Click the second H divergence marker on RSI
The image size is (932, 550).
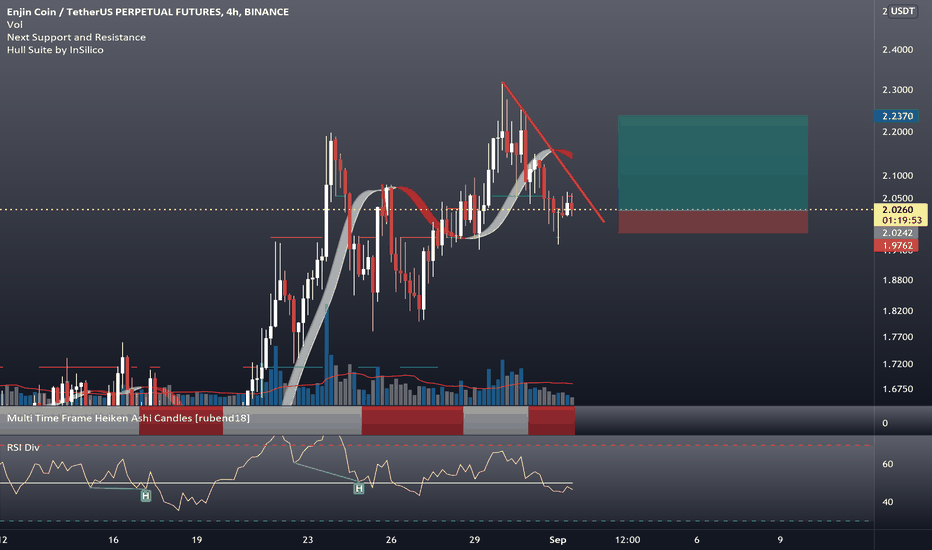[x=358, y=489]
